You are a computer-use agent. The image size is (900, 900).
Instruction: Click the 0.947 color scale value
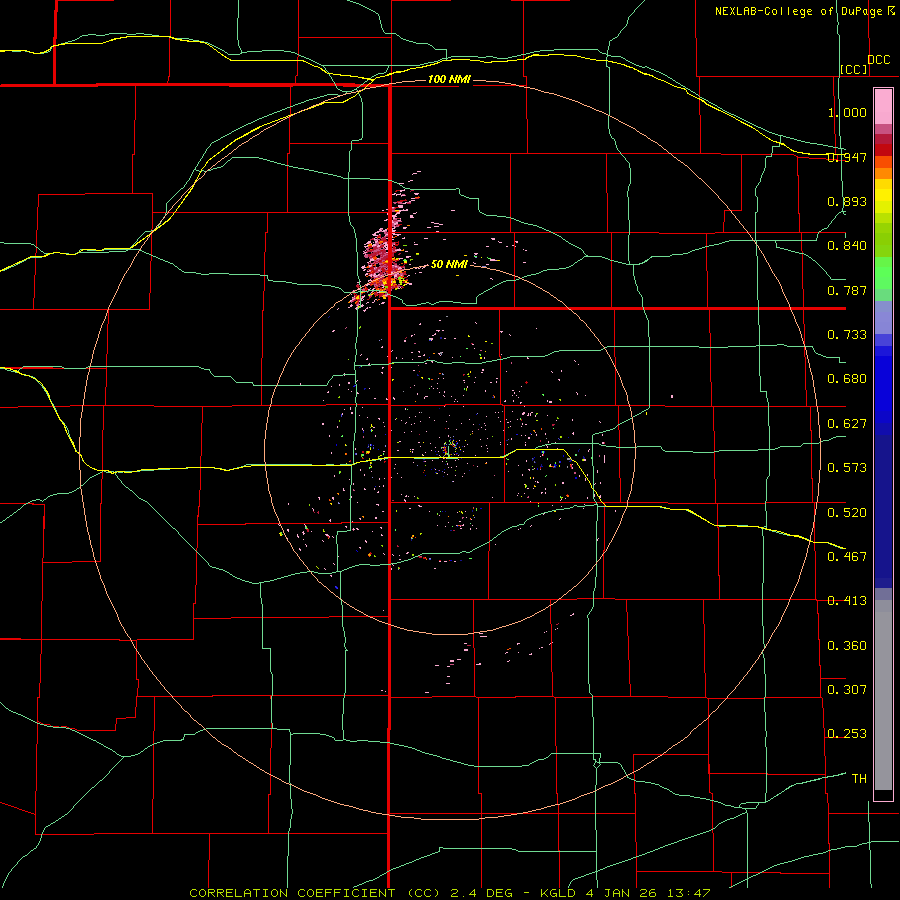847,157
